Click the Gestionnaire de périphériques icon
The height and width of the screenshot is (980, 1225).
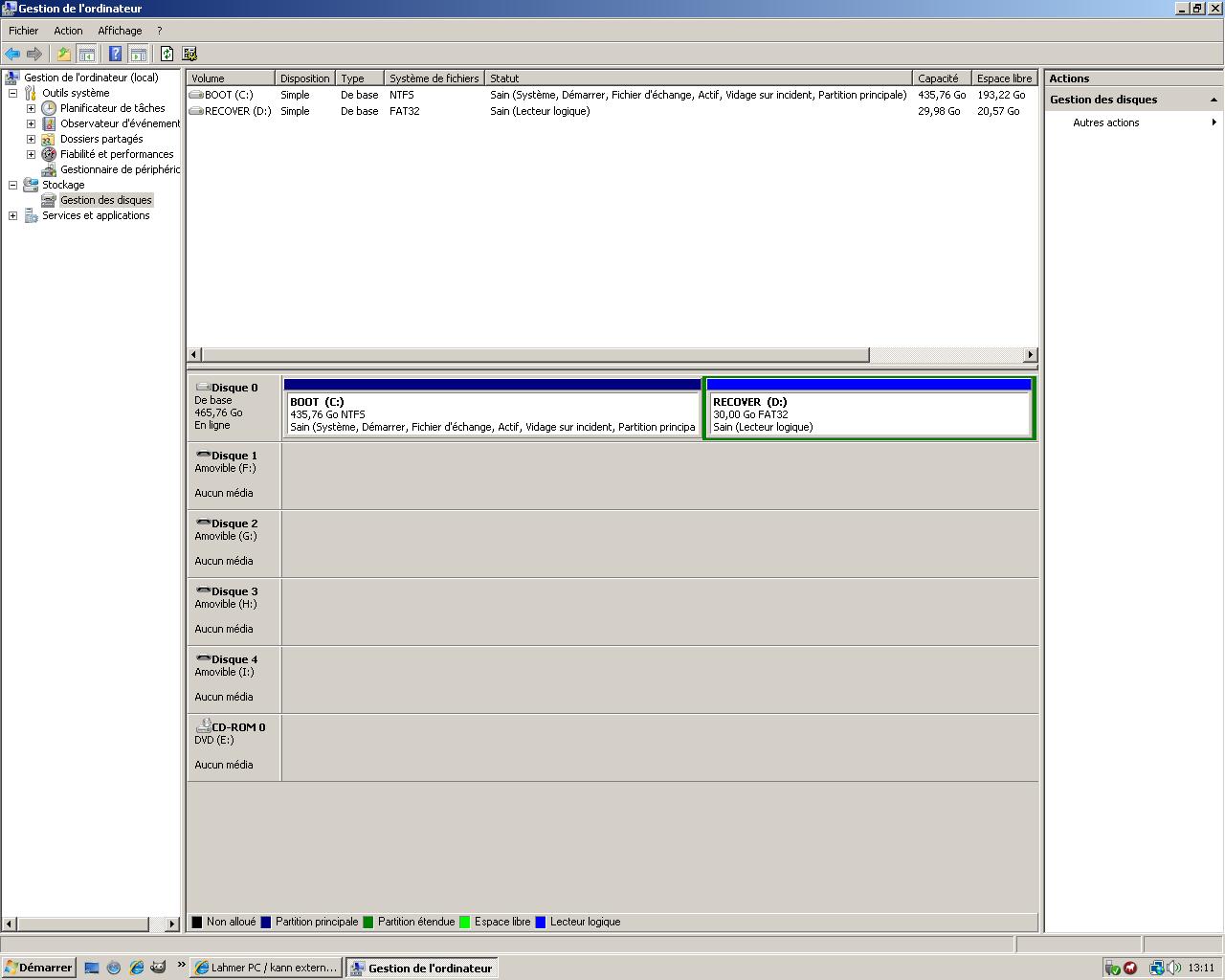(49, 169)
